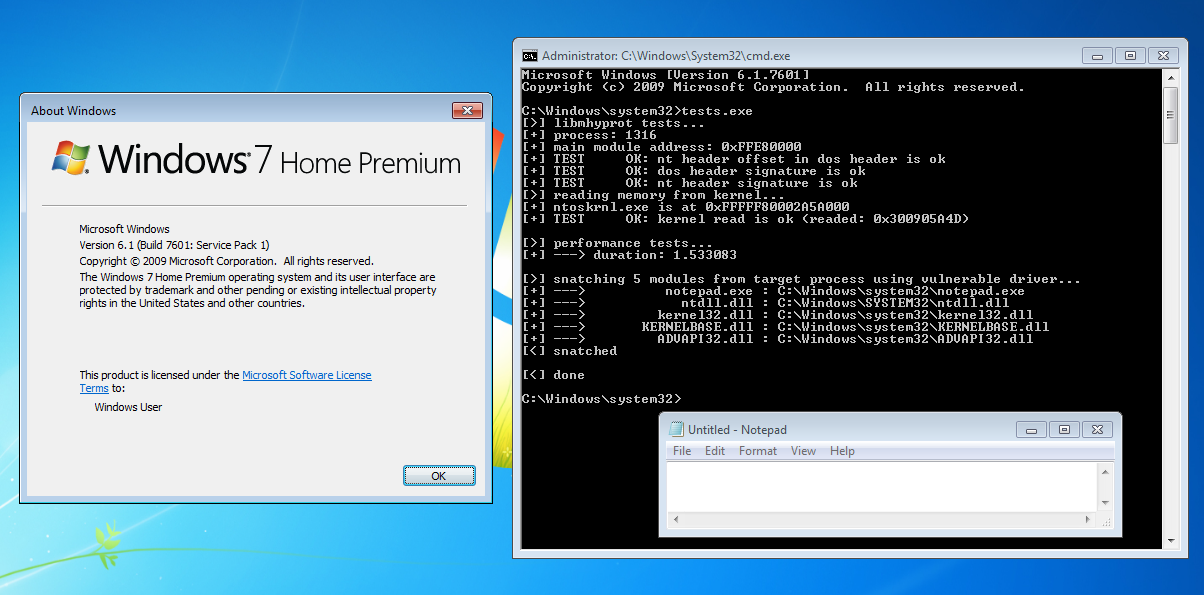Click Notepad horizontal scroll right arrow
Viewport: 1204px width, 595px height.
pyautogui.click(x=1090, y=519)
